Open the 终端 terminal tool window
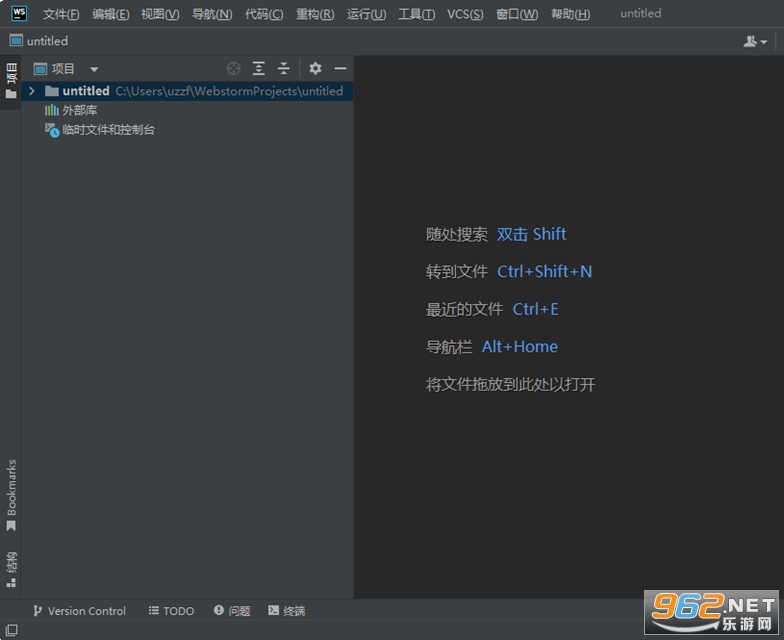Viewport: 784px width, 640px height. coord(286,611)
